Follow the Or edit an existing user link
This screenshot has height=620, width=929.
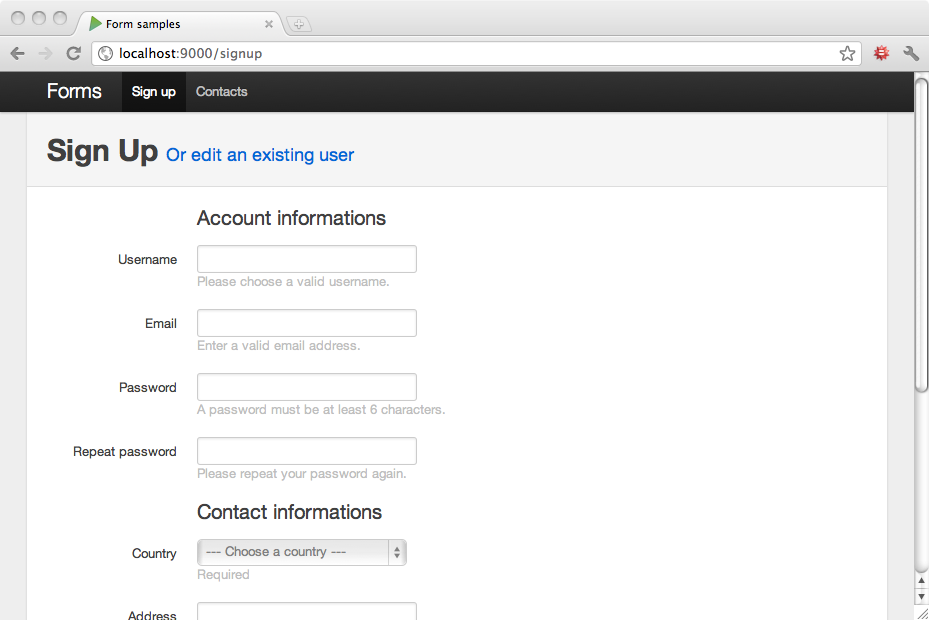point(260,155)
